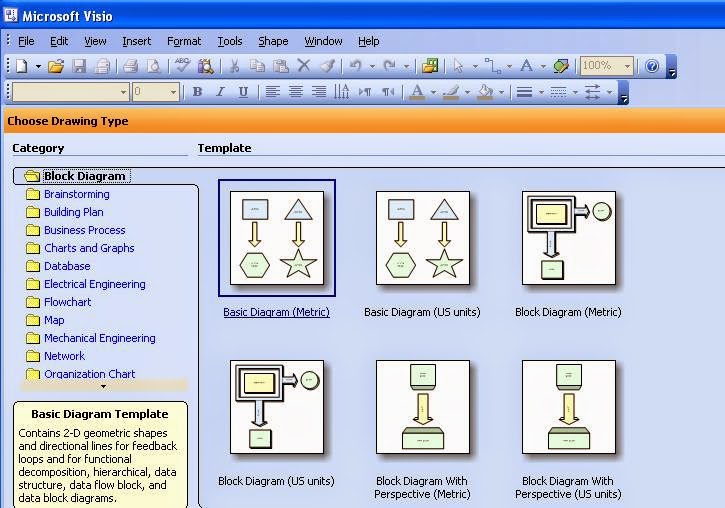
Task: Click the Delete X icon
Action: 304,66
